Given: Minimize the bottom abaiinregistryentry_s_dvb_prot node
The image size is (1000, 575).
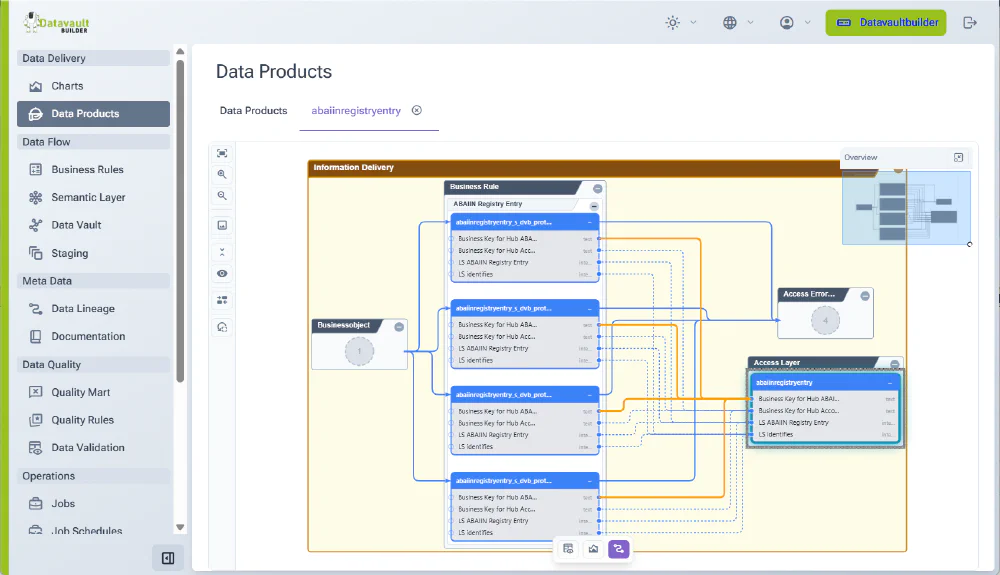Looking at the screenshot, I should pos(589,481).
